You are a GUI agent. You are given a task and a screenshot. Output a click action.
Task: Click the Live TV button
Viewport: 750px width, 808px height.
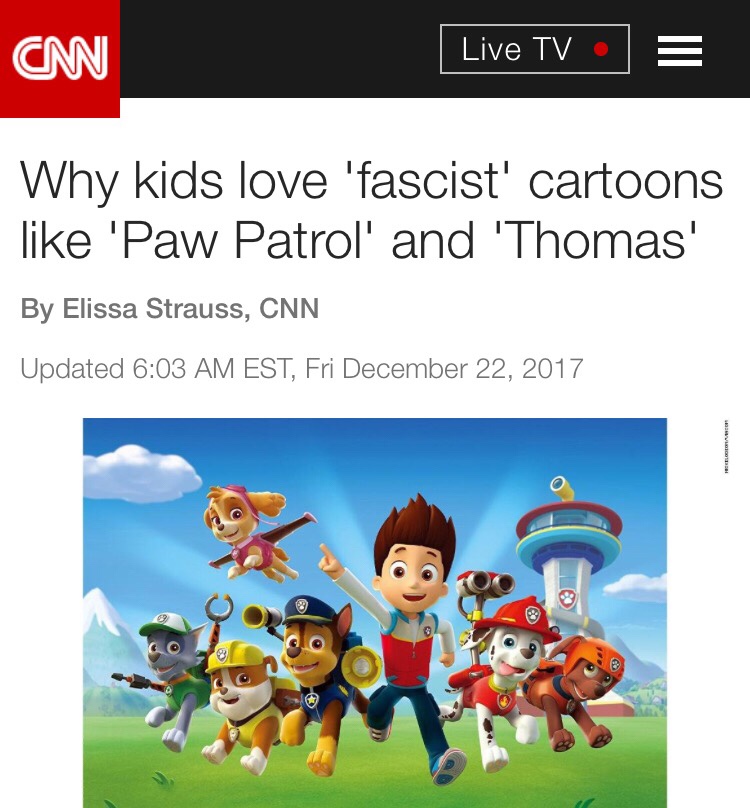[x=535, y=49]
